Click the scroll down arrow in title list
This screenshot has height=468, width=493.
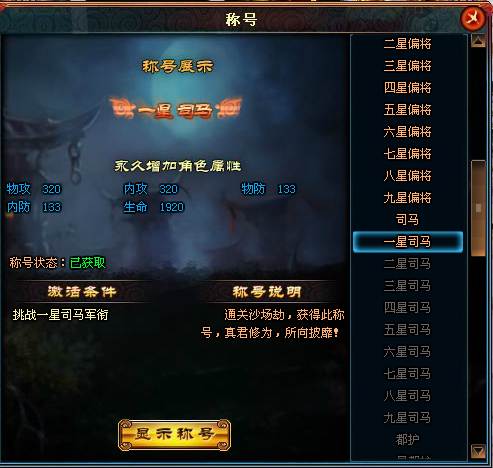coord(478,451)
